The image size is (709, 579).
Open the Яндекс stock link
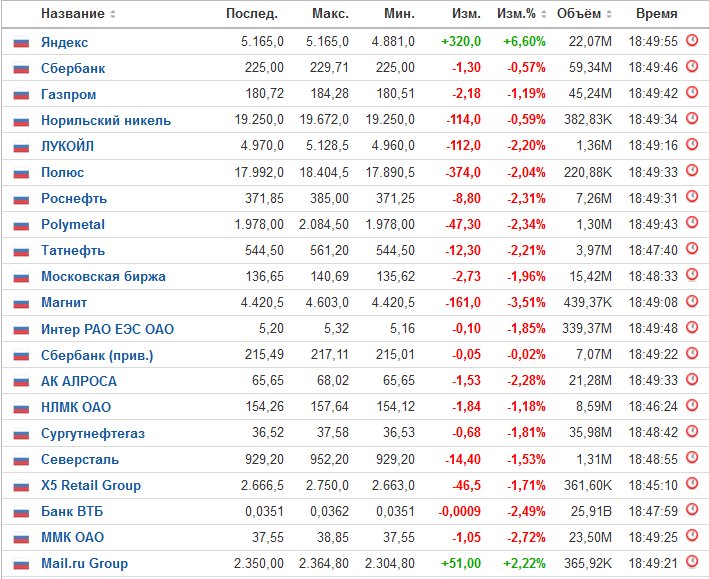[64, 42]
